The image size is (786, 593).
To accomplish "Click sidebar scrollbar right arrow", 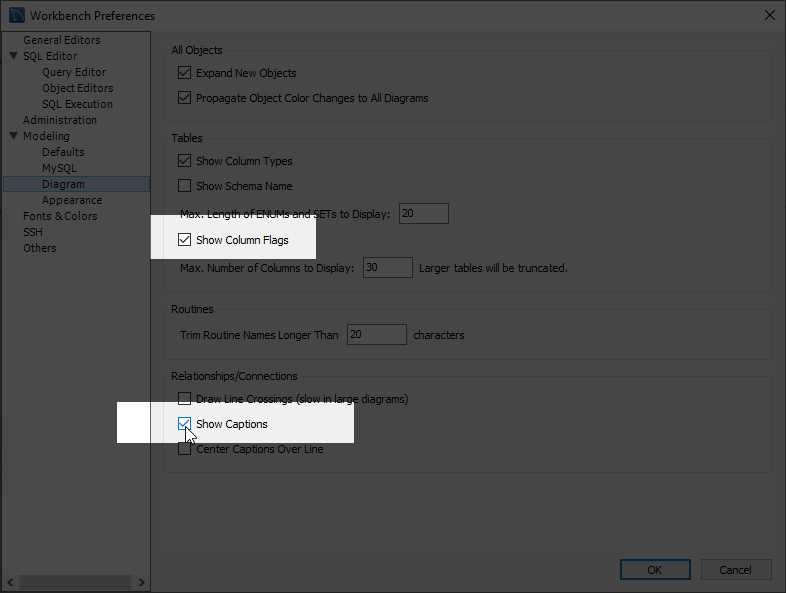I will [141, 582].
